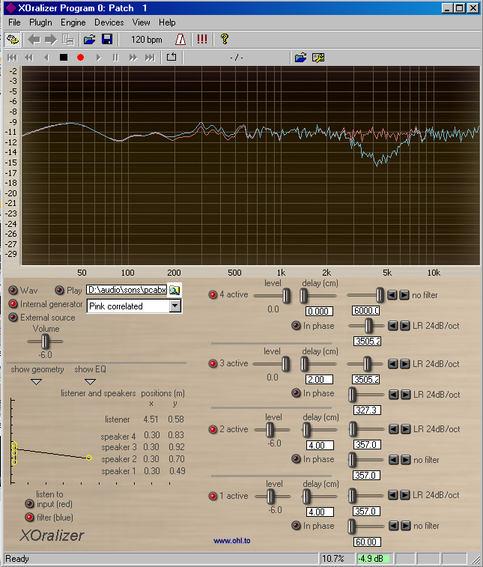Viewport: 483px width, 567px height.
Task: Click the yellow question mark help icon
Action: (x=225, y=39)
